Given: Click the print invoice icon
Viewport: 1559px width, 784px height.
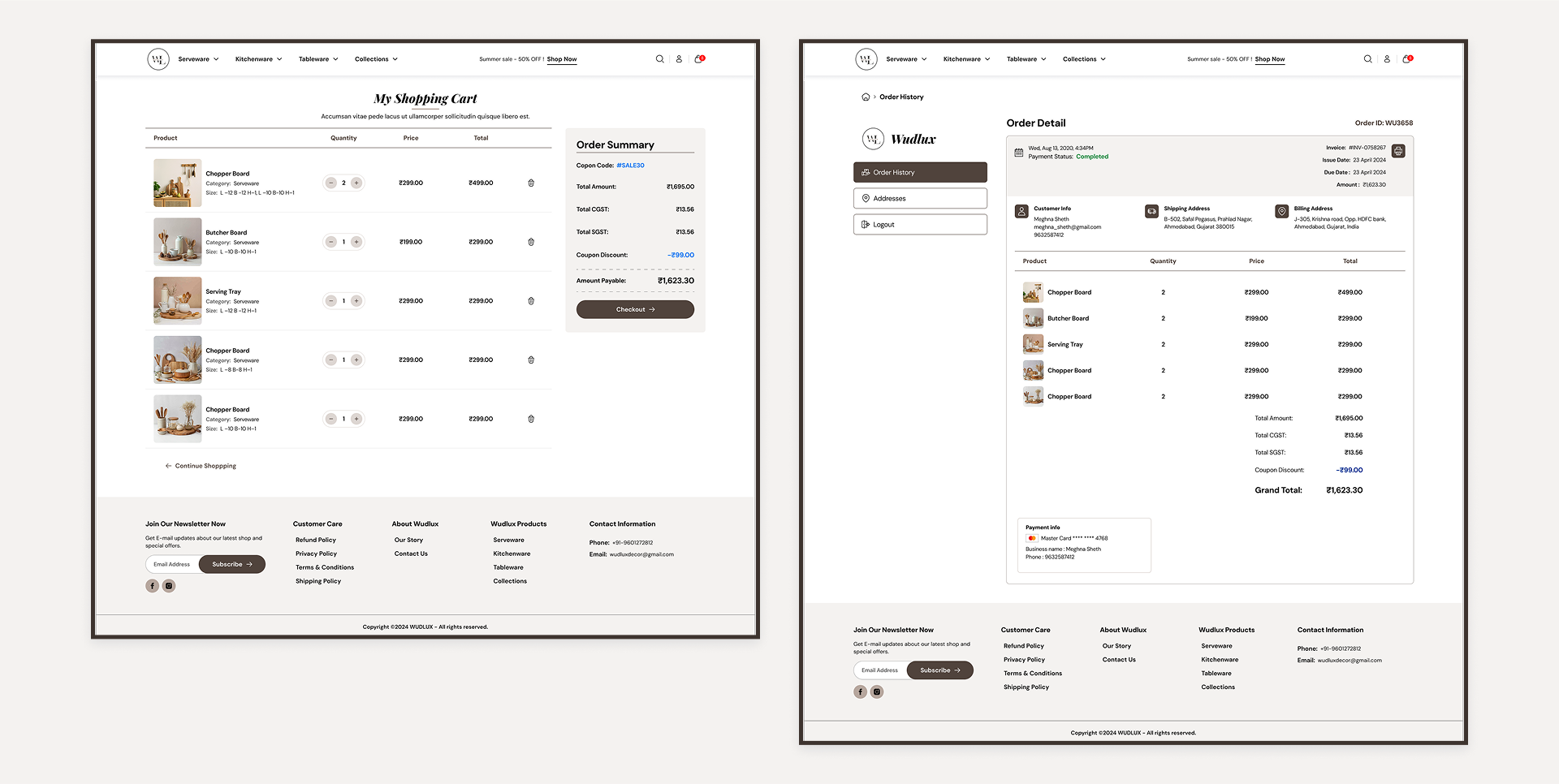Looking at the screenshot, I should (x=1397, y=151).
